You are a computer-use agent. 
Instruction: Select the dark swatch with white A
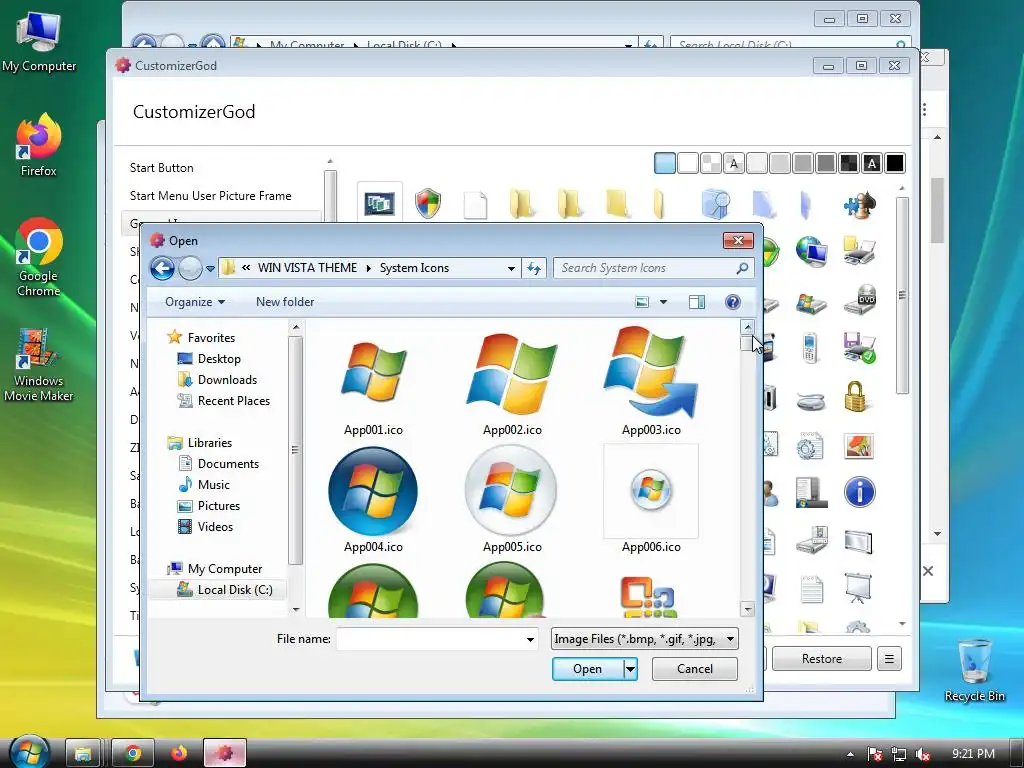tap(872, 163)
